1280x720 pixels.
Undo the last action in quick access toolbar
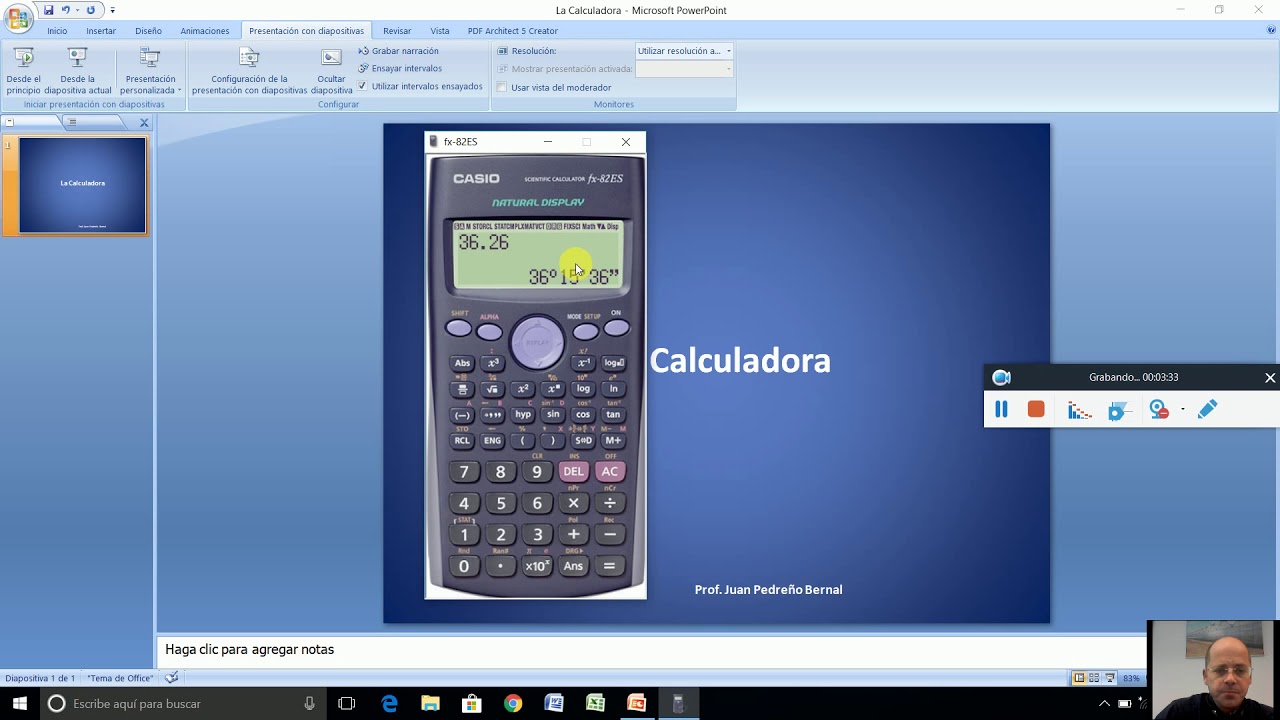(66, 10)
